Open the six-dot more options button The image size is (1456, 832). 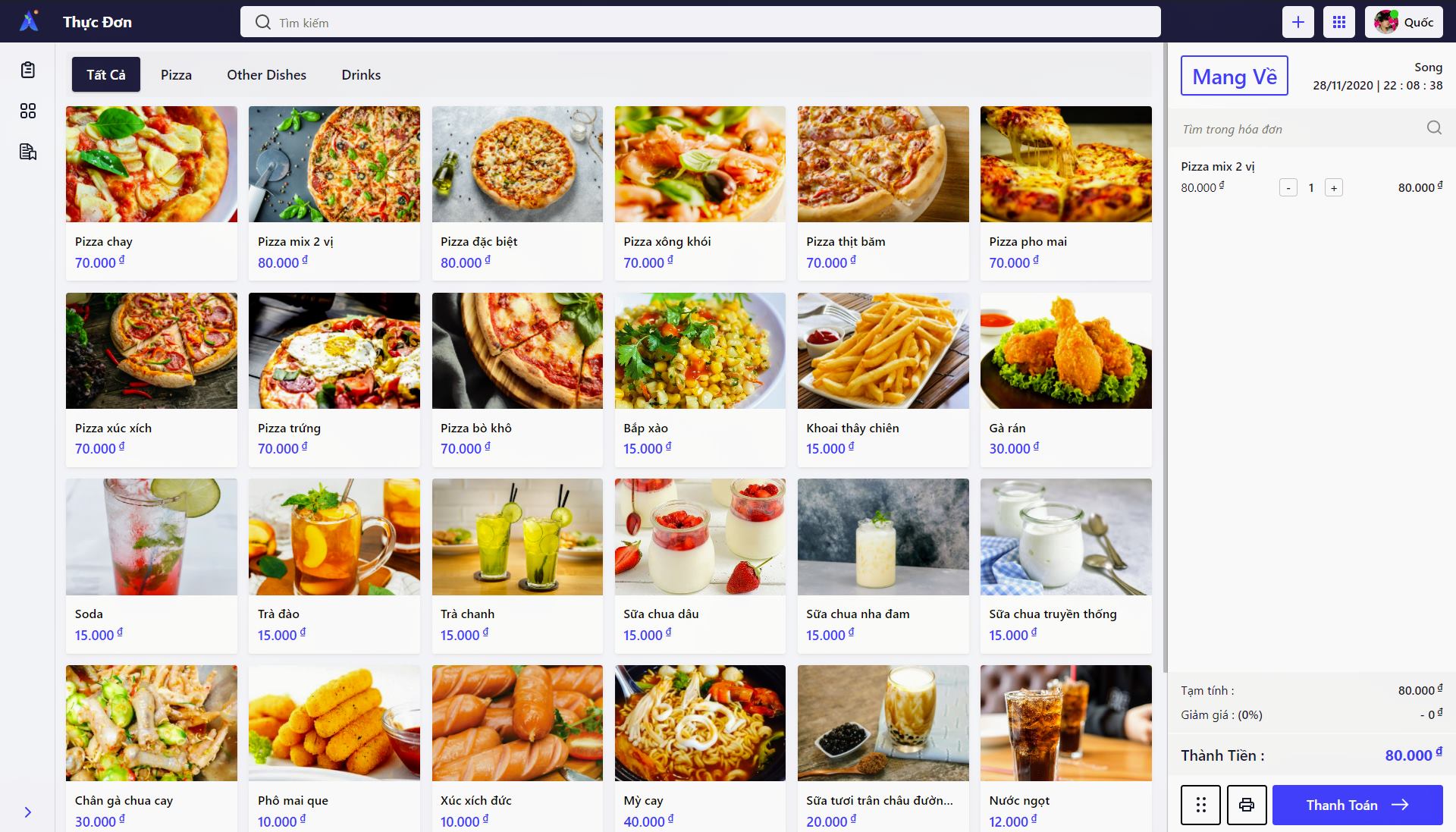pyautogui.click(x=1200, y=805)
